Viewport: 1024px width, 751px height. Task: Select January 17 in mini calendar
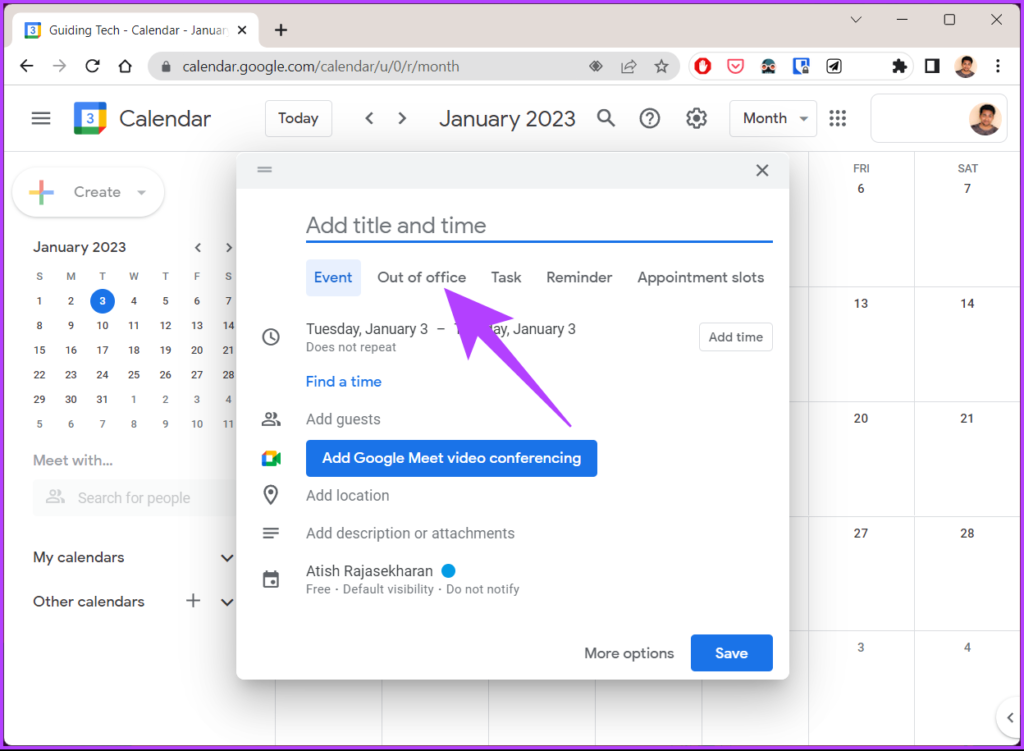[103, 350]
